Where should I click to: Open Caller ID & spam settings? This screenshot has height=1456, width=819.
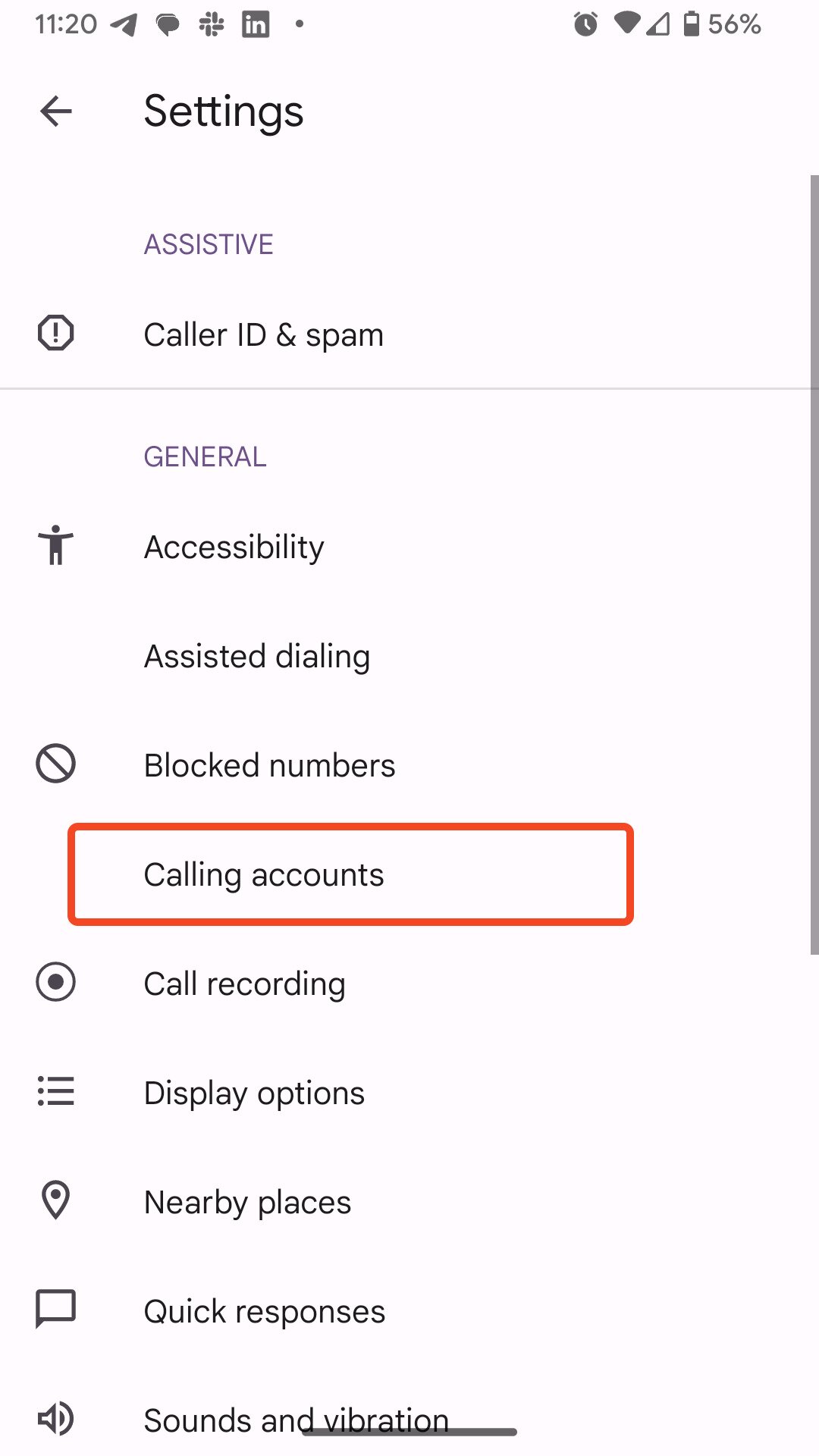(264, 334)
